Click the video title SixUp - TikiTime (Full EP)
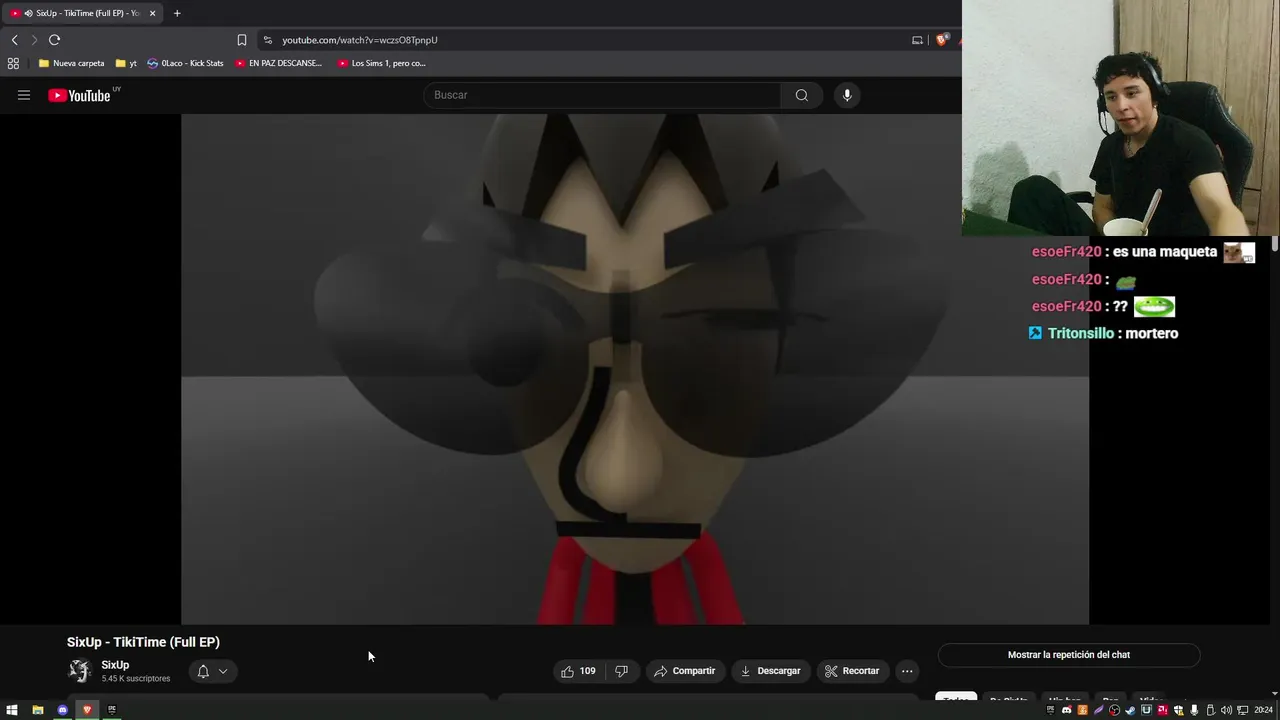 coord(143,642)
